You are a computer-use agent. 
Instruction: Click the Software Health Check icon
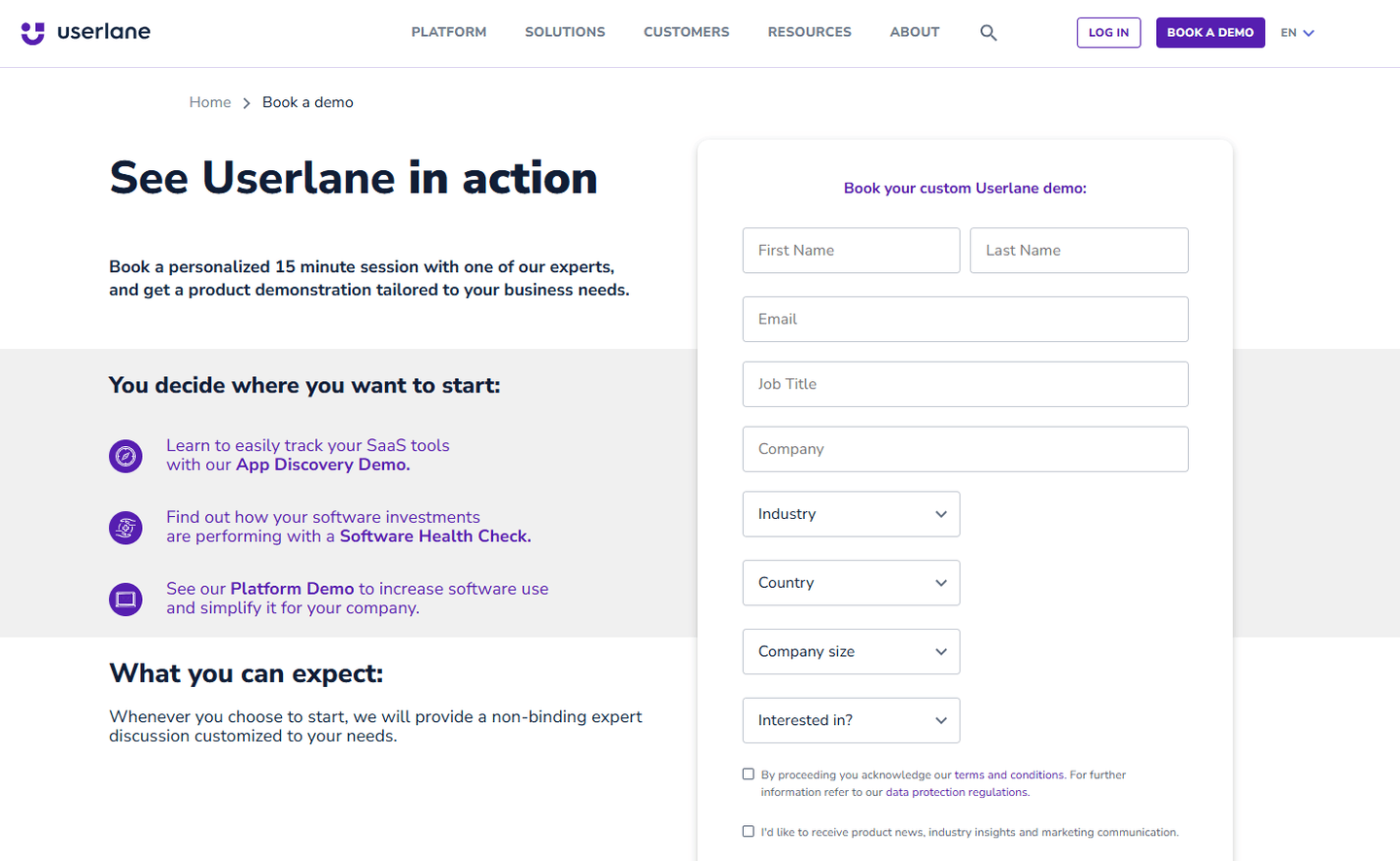(125, 528)
